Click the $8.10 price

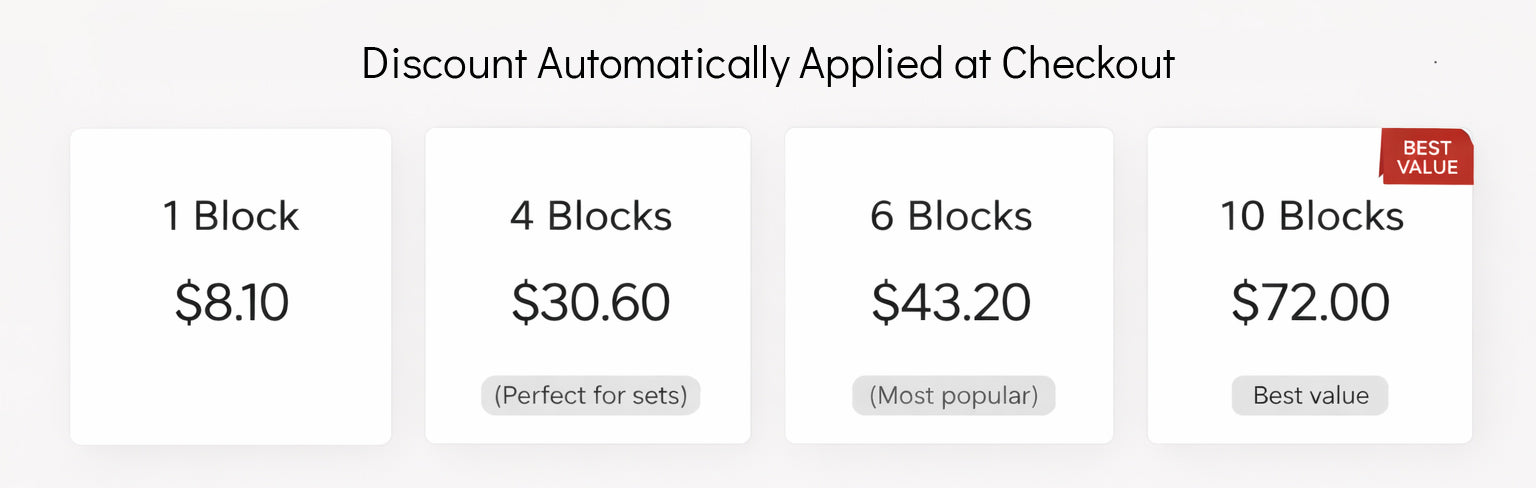click(x=231, y=302)
